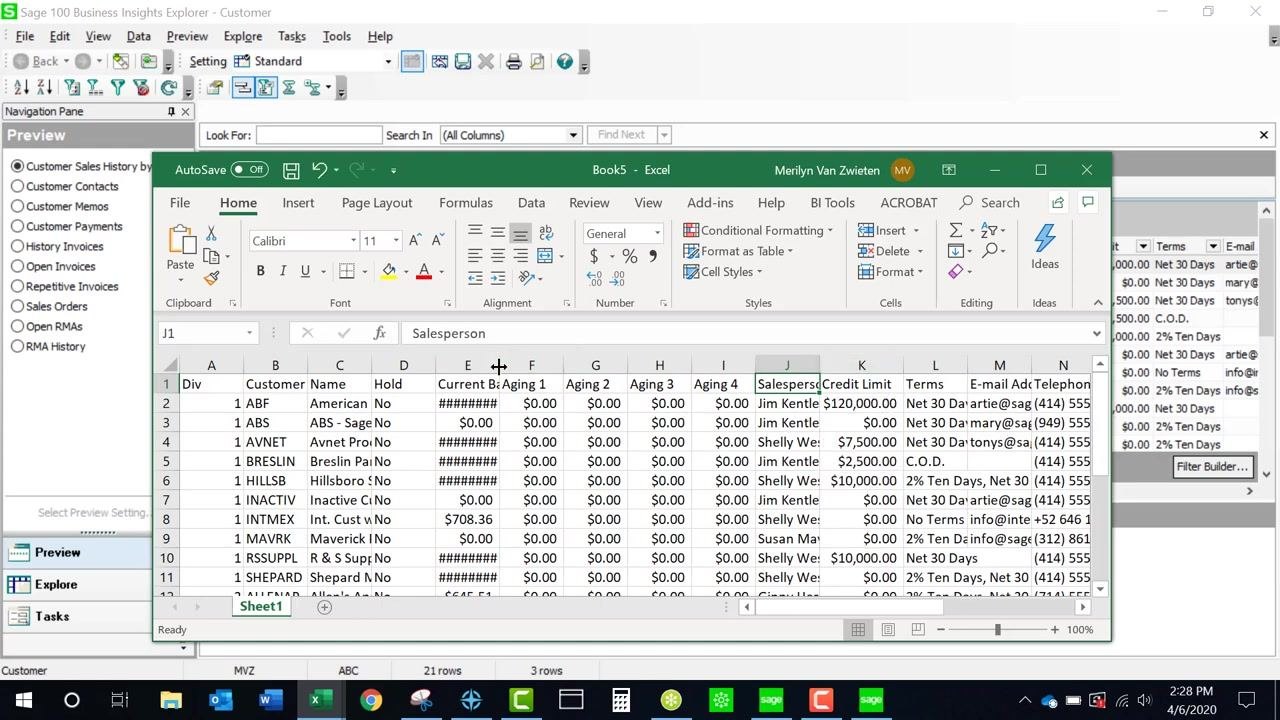This screenshot has height=720, width=1280.
Task: Click the Insert Function fx icon
Action: (380, 333)
